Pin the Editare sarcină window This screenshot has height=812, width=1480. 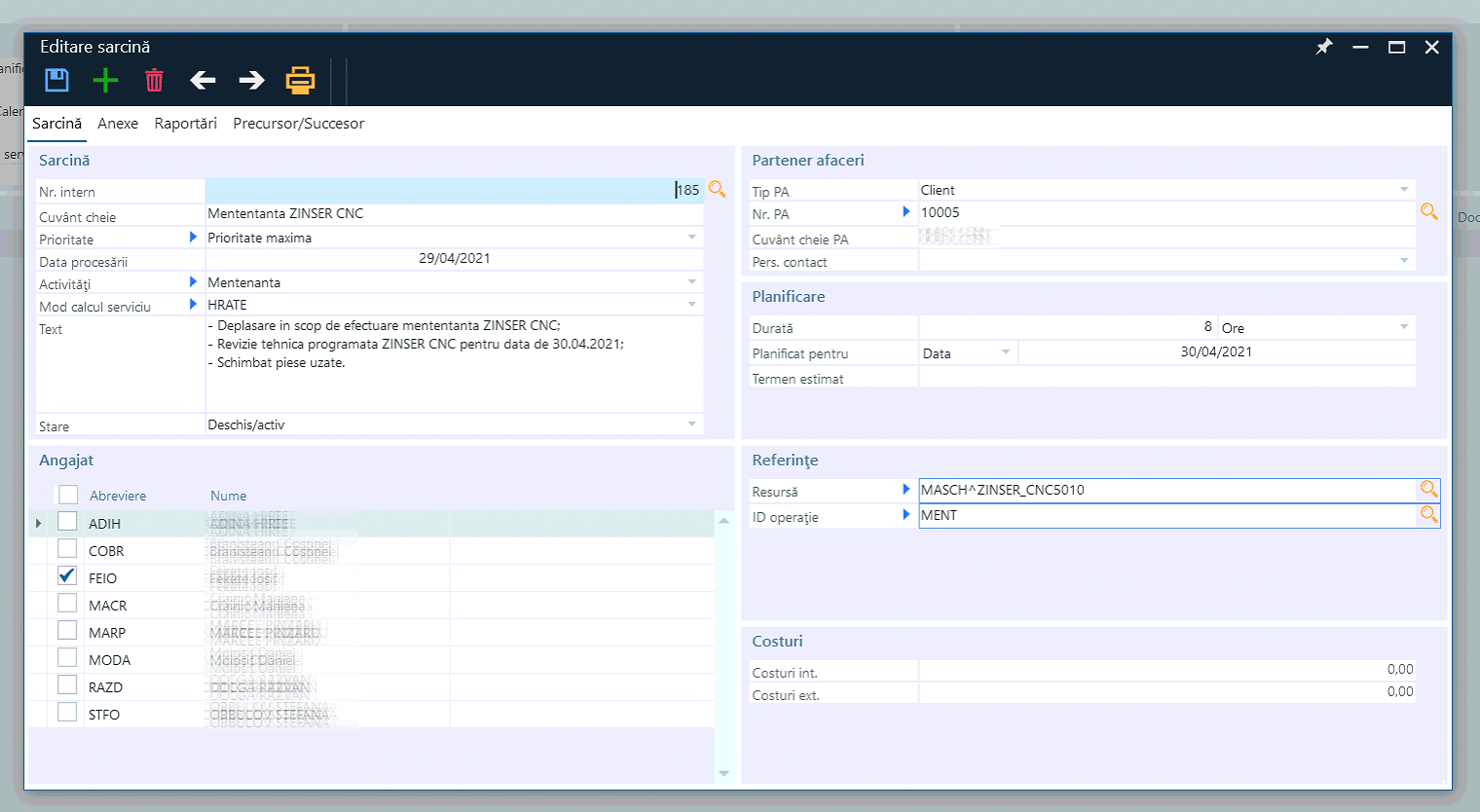tap(1324, 47)
